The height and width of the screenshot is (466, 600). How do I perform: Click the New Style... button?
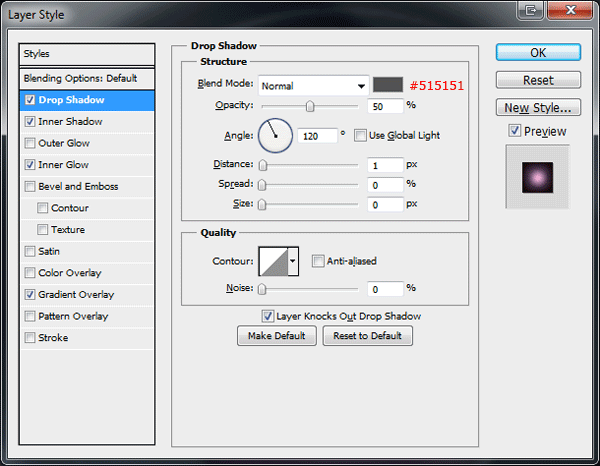tap(538, 108)
